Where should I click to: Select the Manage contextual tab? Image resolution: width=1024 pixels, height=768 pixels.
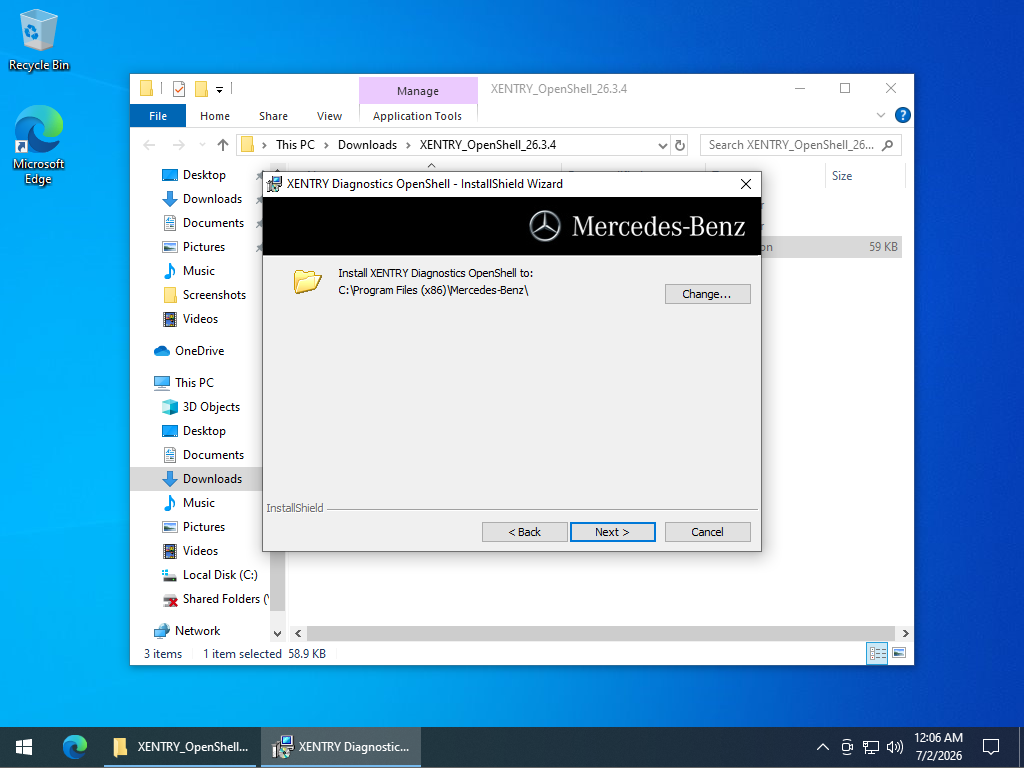418,91
